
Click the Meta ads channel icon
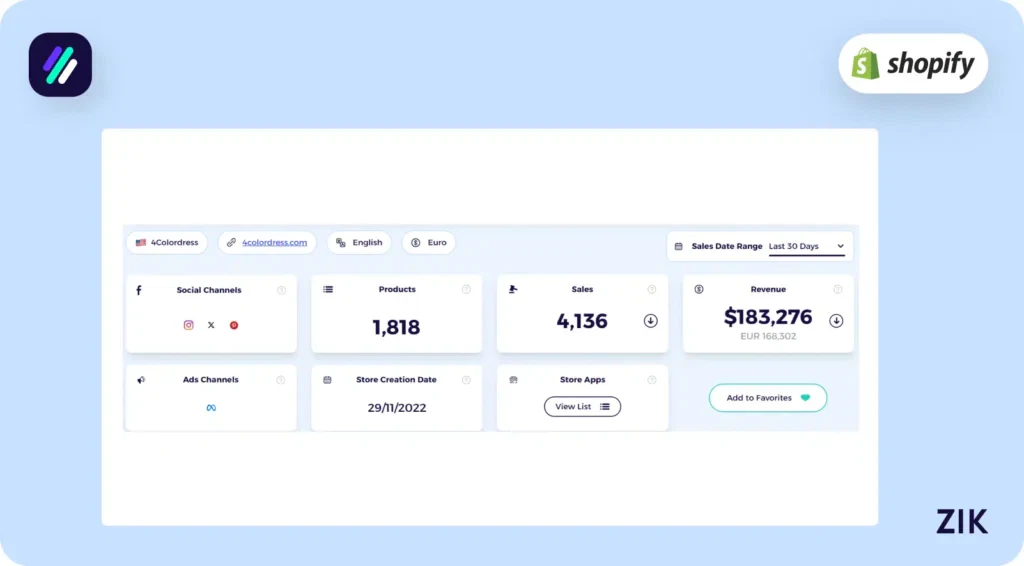click(x=211, y=408)
